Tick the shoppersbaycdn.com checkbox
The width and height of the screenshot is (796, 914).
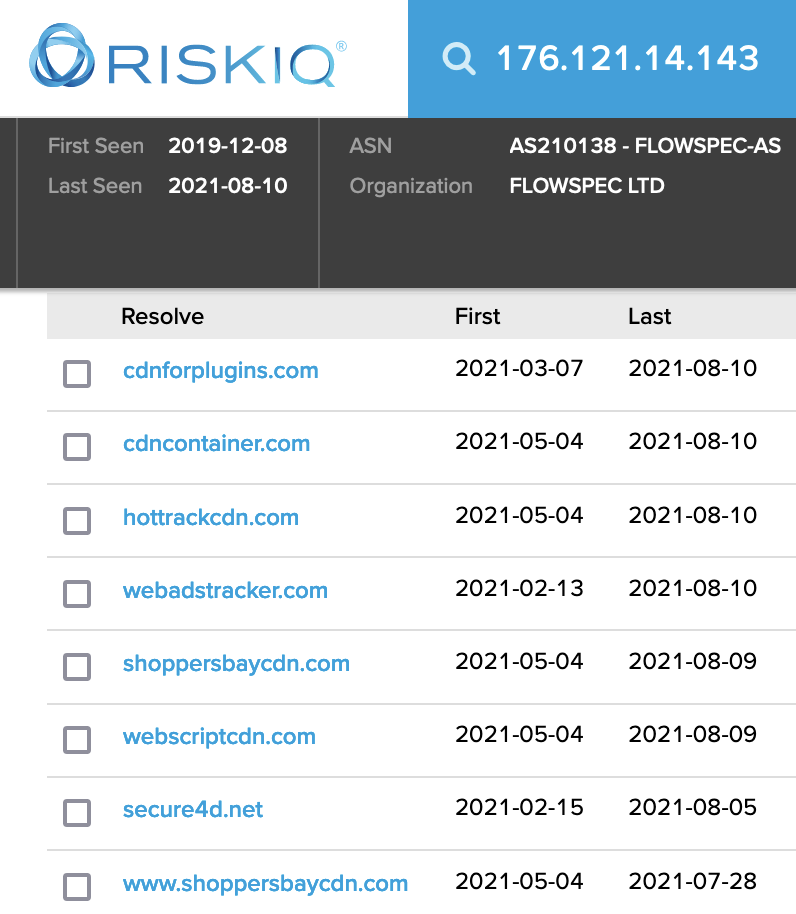(77, 667)
